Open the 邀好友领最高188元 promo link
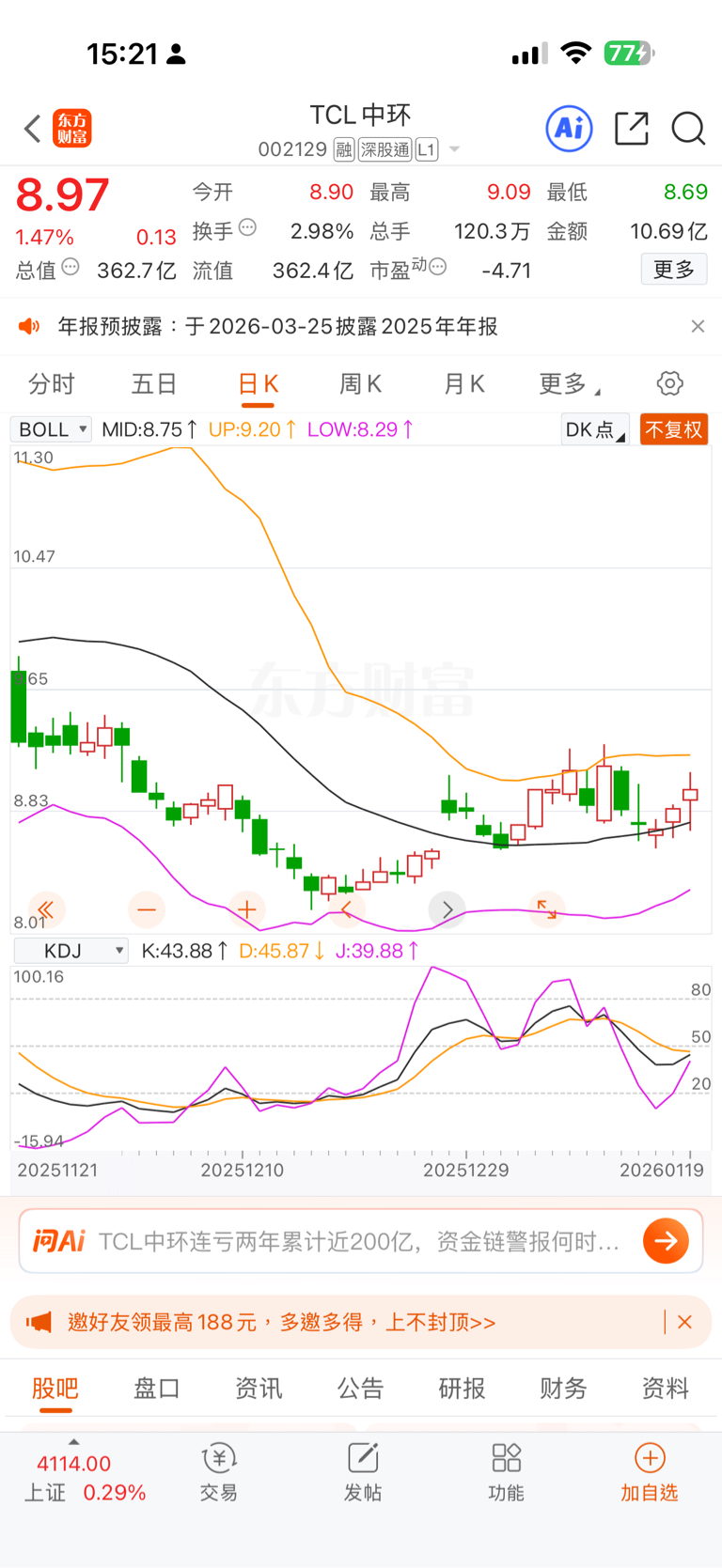Viewport: 722px width, 1568px height. (282, 1322)
